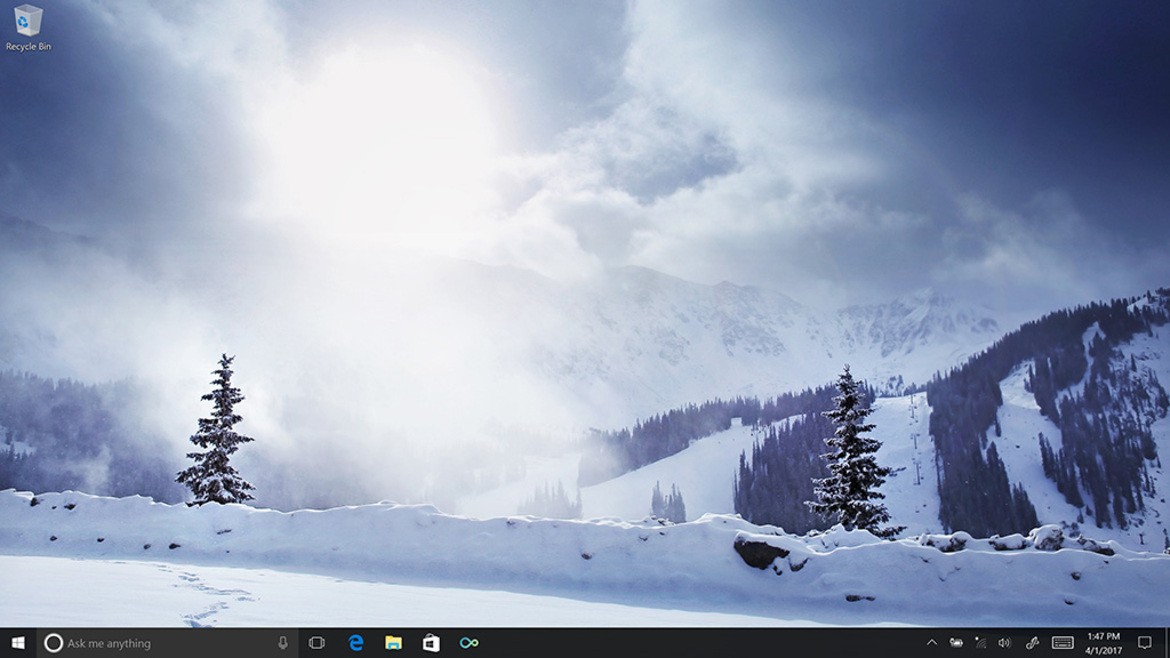Open the clock showing 1:47 PM

1104,642
